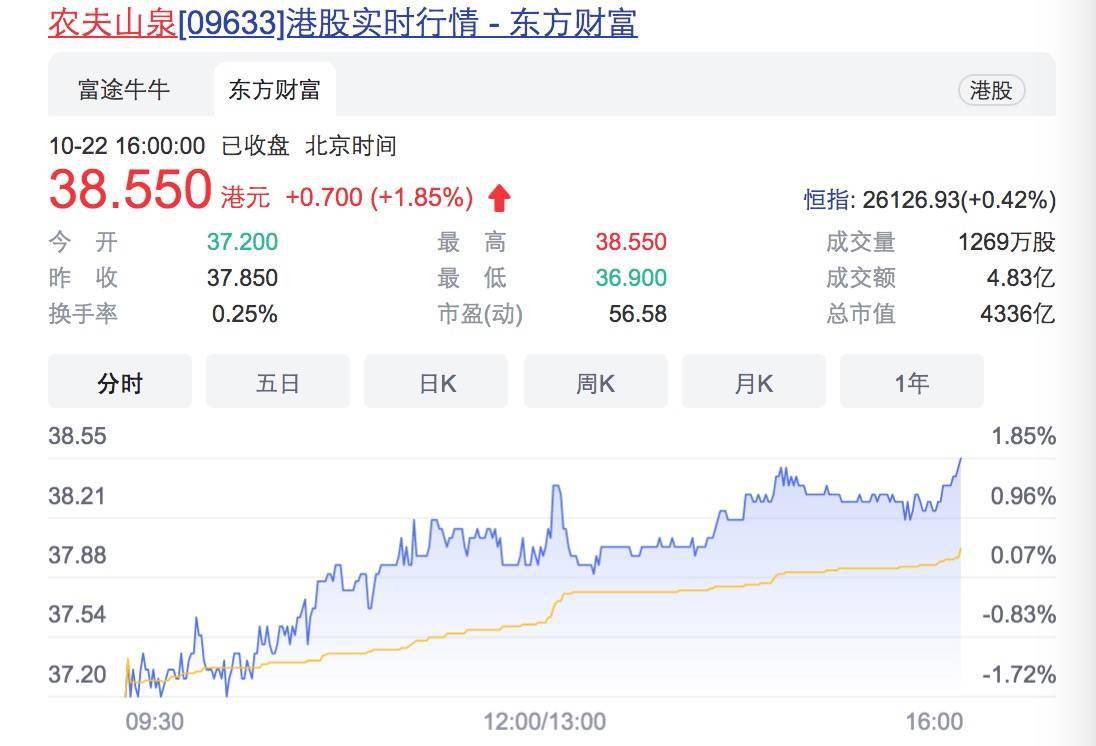Open the 分时 intraday chart view
Image resolution: width=1096 pixels, height=746 pixels.
[119, 381]
